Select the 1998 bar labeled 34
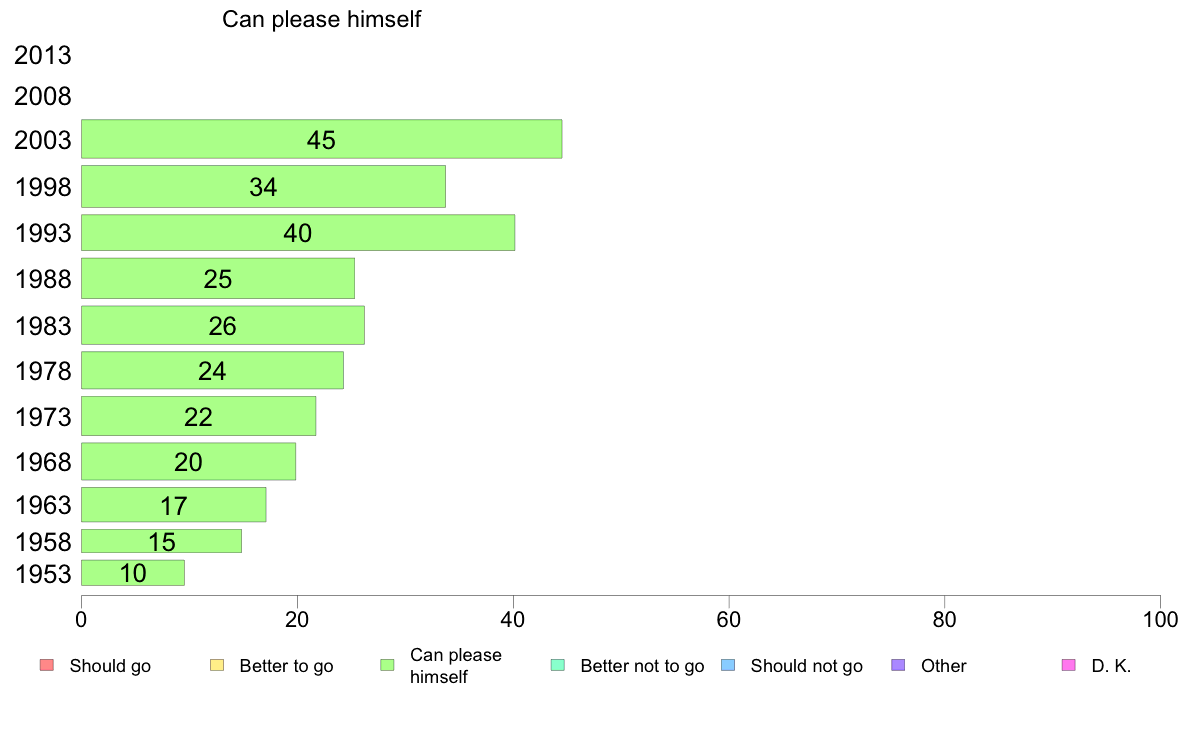This screenshot has height=736, width=1188. [263, 186]
